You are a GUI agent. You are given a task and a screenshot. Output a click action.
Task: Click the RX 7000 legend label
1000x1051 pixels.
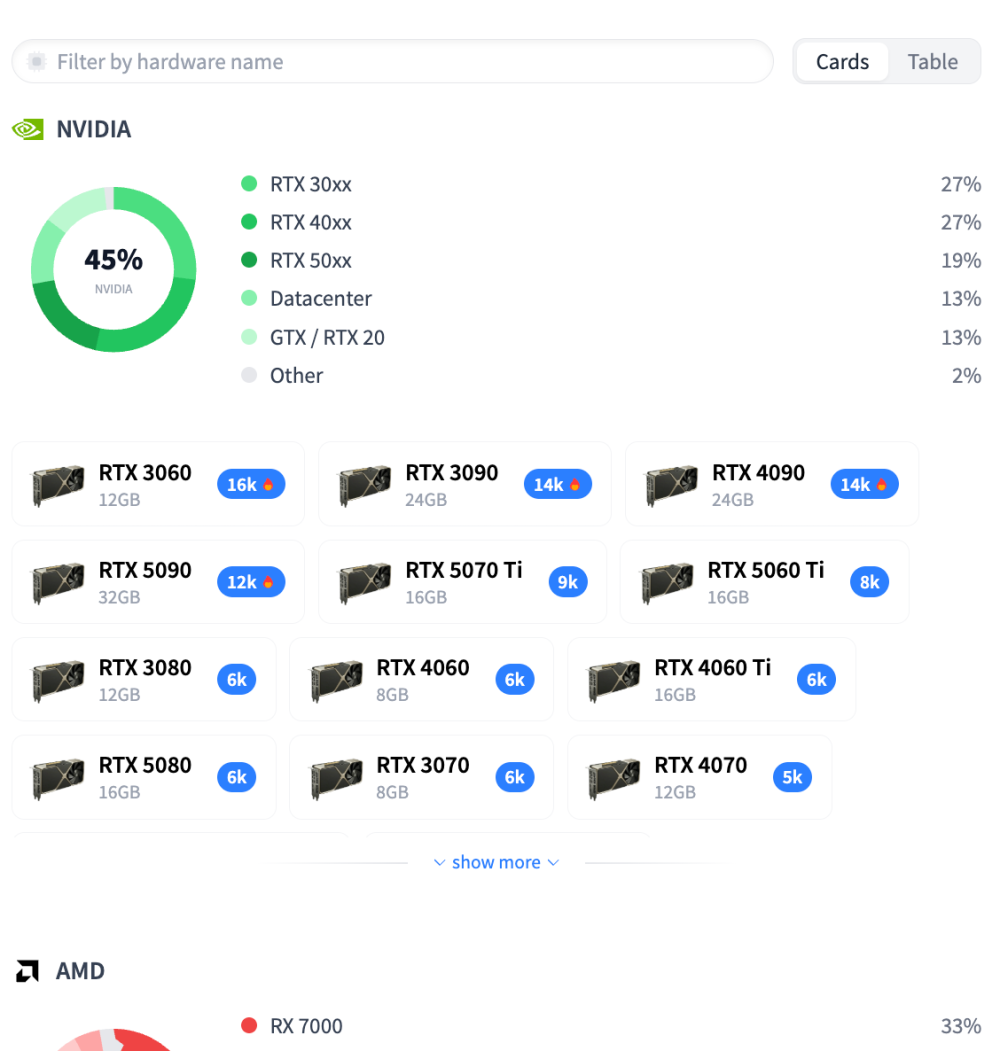pyautogui.click(x=306, y=1026)
